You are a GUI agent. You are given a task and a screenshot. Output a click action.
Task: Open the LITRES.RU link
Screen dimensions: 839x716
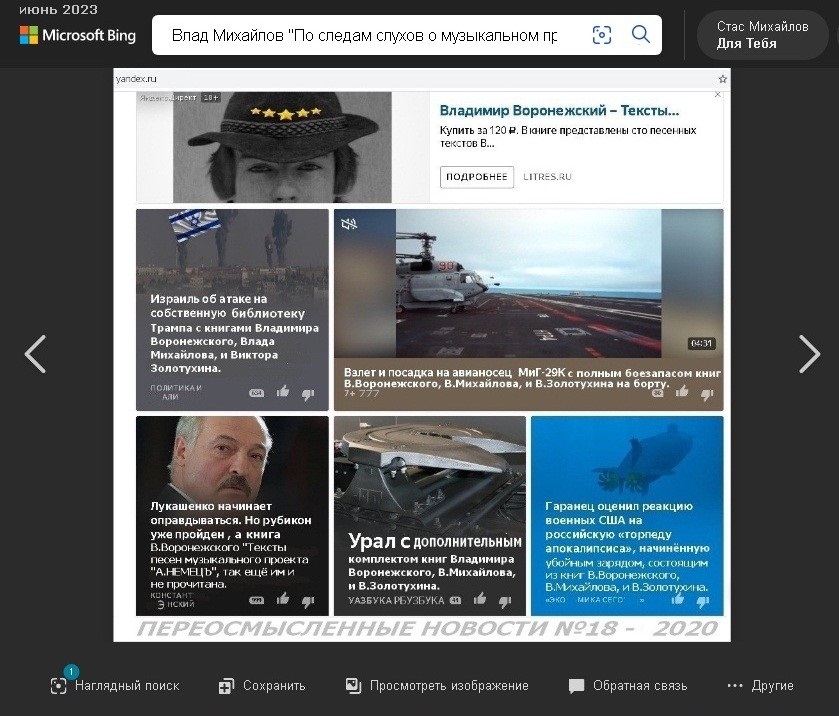pos(547,177)
